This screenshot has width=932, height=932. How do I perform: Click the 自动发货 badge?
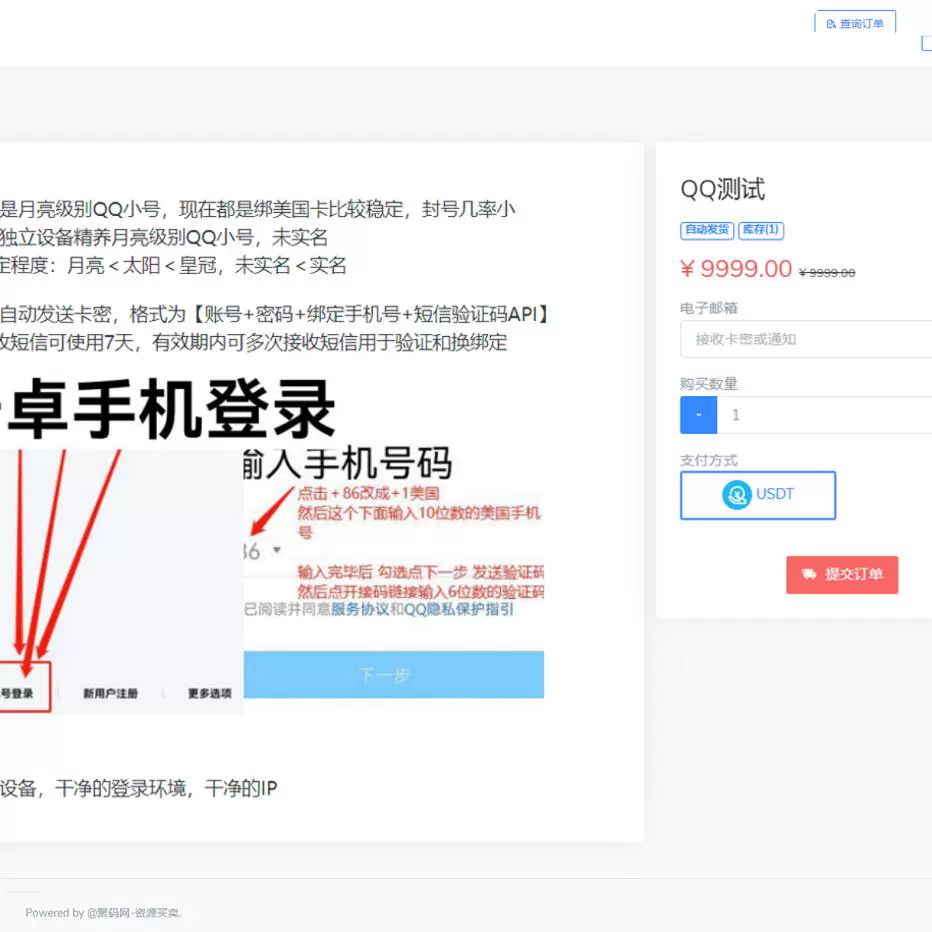pyautogui.click(x=707, y=230)
